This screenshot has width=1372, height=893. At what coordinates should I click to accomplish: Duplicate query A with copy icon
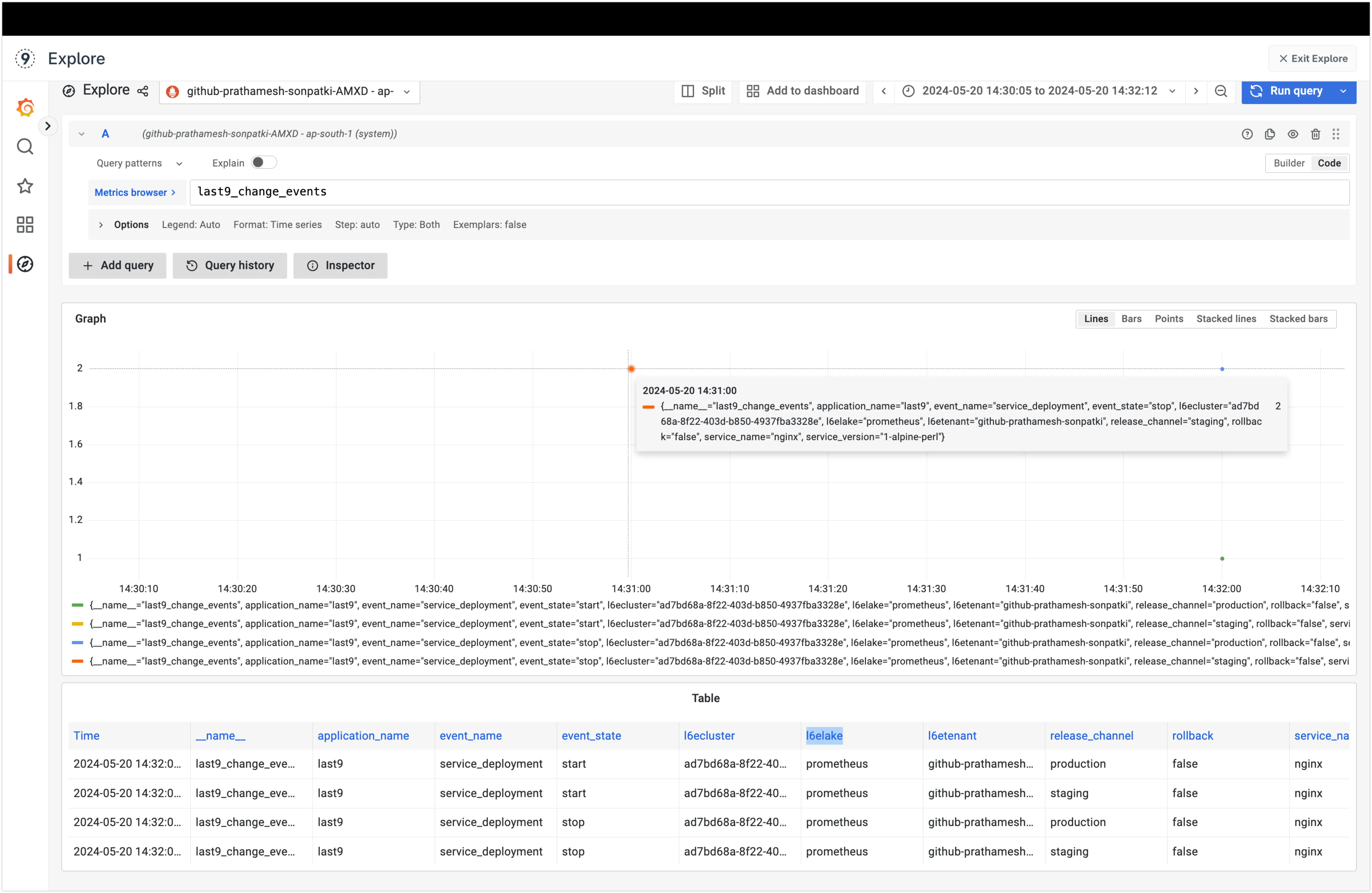[1270, 134]
